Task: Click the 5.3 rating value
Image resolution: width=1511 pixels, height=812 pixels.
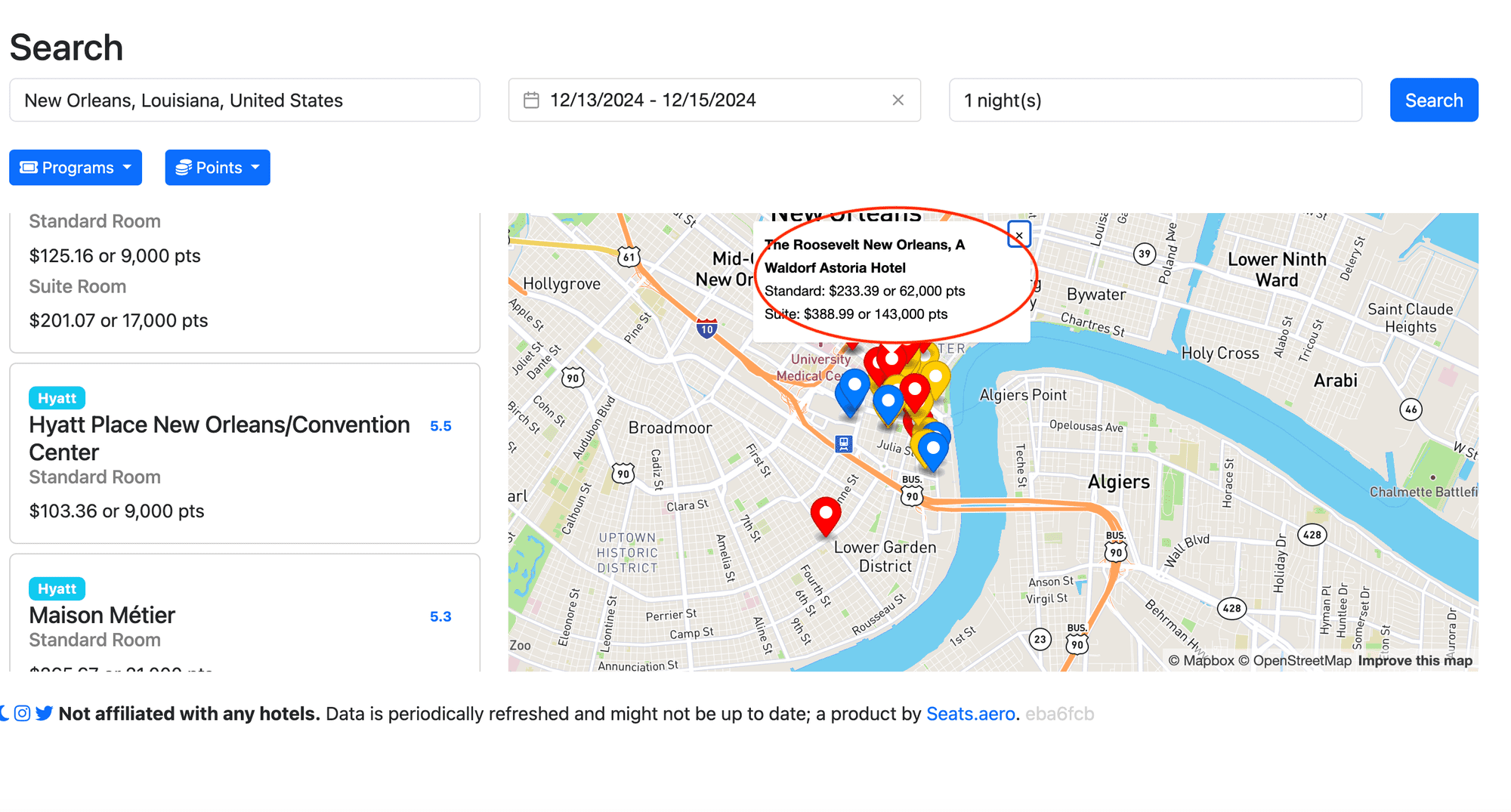Action: point(440,616)
